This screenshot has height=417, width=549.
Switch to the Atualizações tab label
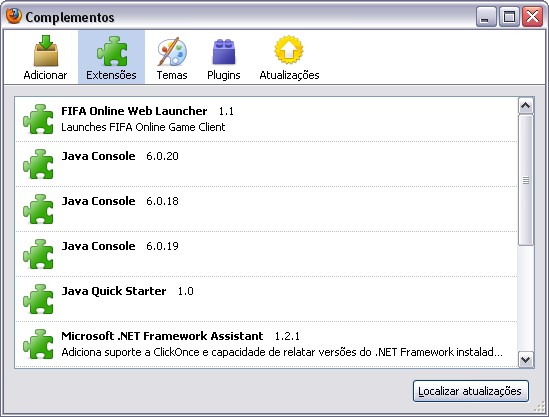[x=289, y=75]
